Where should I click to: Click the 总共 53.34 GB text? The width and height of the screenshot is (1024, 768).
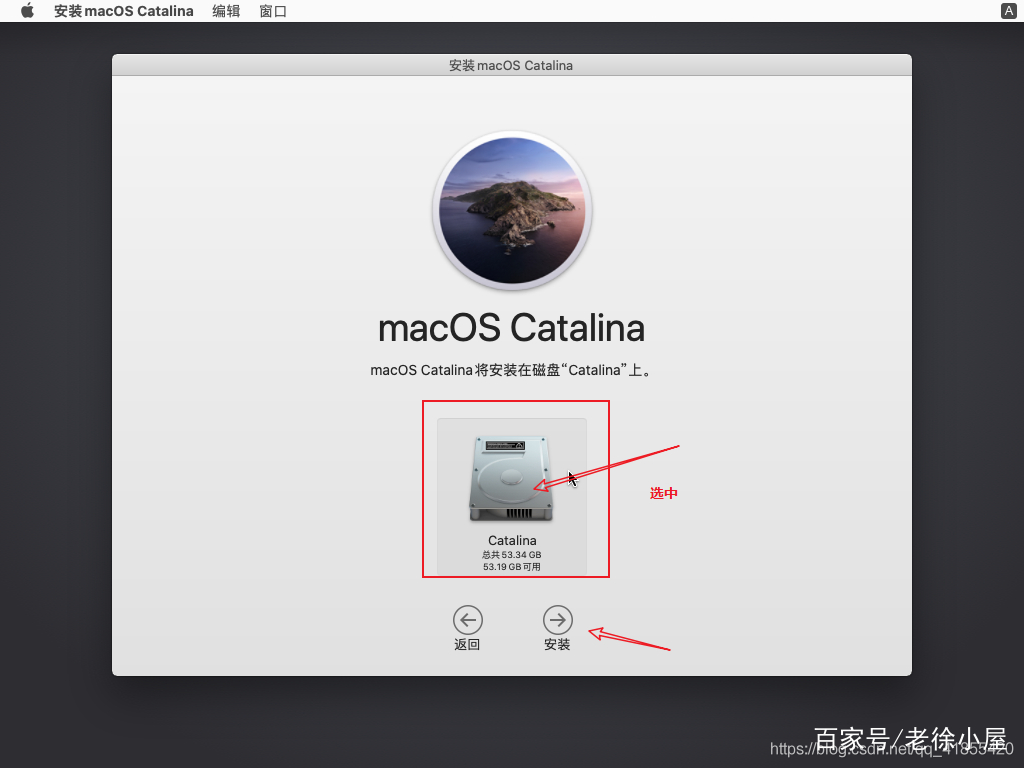512,554
